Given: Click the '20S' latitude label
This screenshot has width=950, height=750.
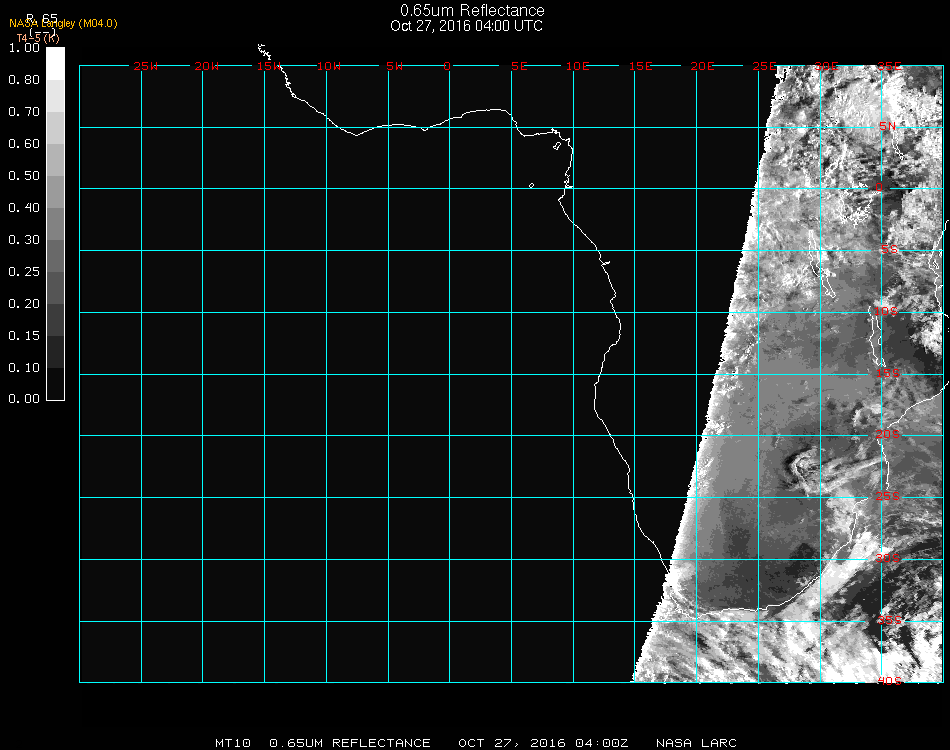Looking at the screenshot, I should (888, 435).
